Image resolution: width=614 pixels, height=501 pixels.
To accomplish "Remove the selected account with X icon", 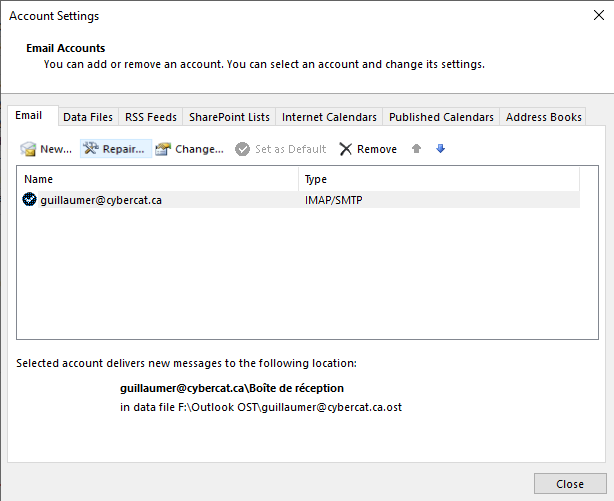I will click(346, 149).
